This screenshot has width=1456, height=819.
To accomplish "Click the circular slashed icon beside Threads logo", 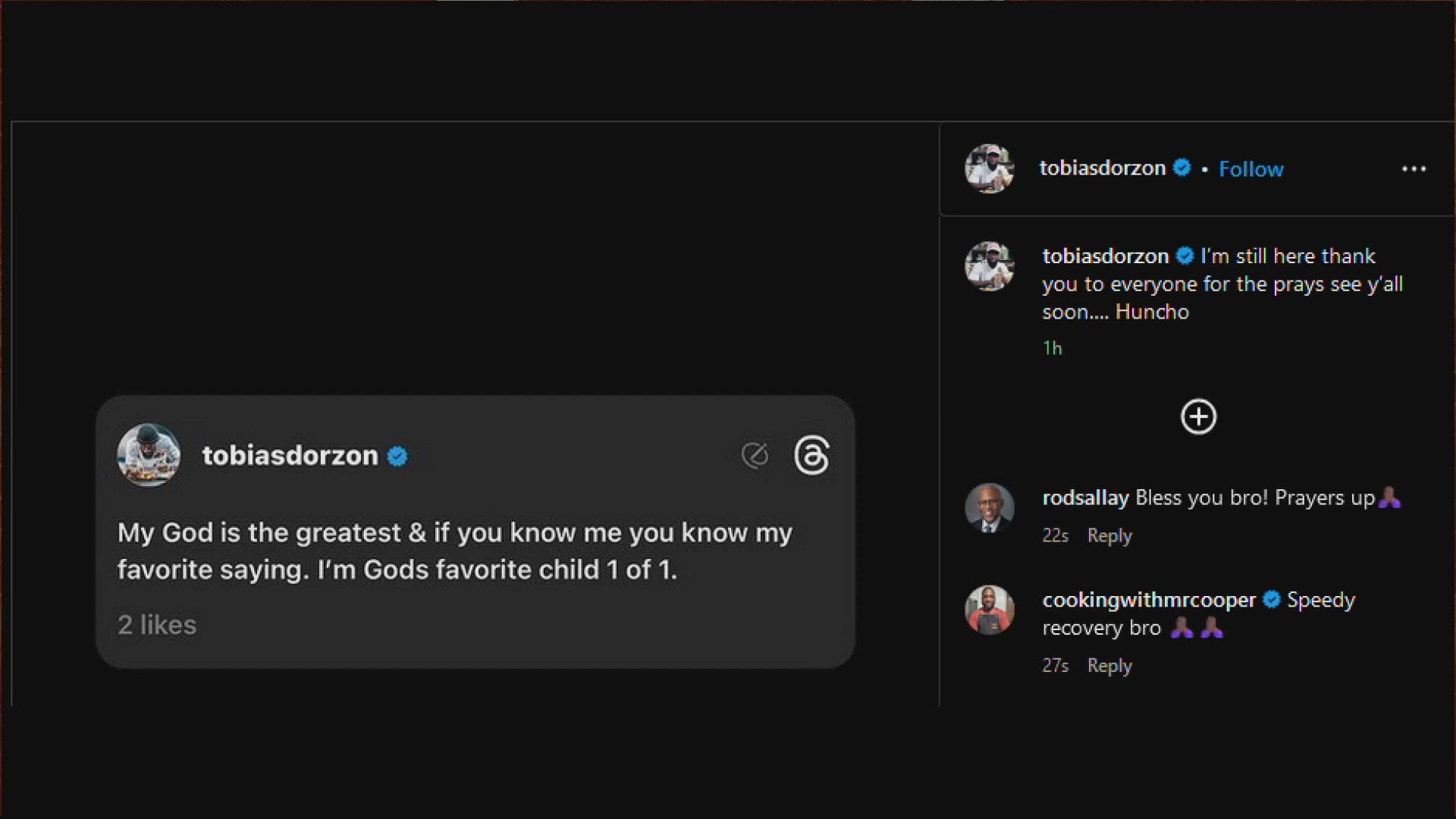I will [x=755, y=456].
